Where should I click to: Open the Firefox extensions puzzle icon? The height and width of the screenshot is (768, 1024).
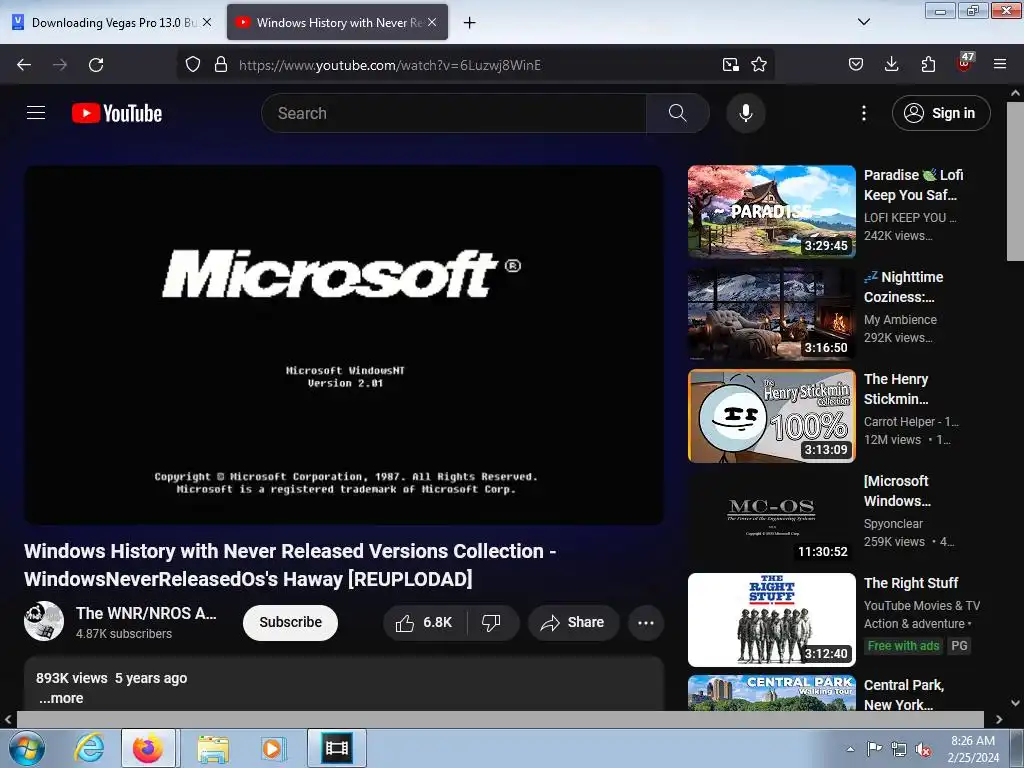(928, 64)
